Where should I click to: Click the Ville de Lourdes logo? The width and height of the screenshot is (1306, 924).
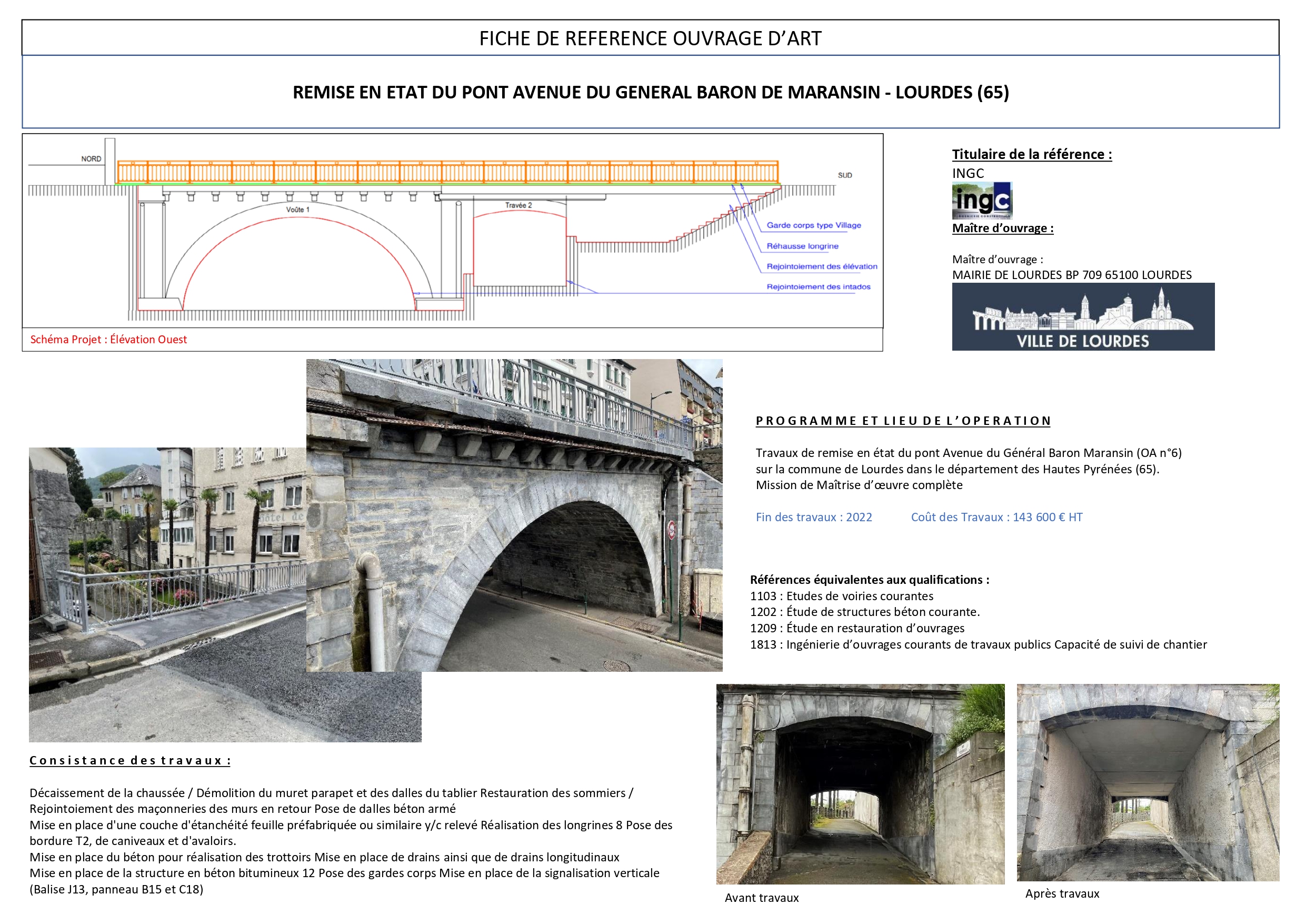point(1082,316)
